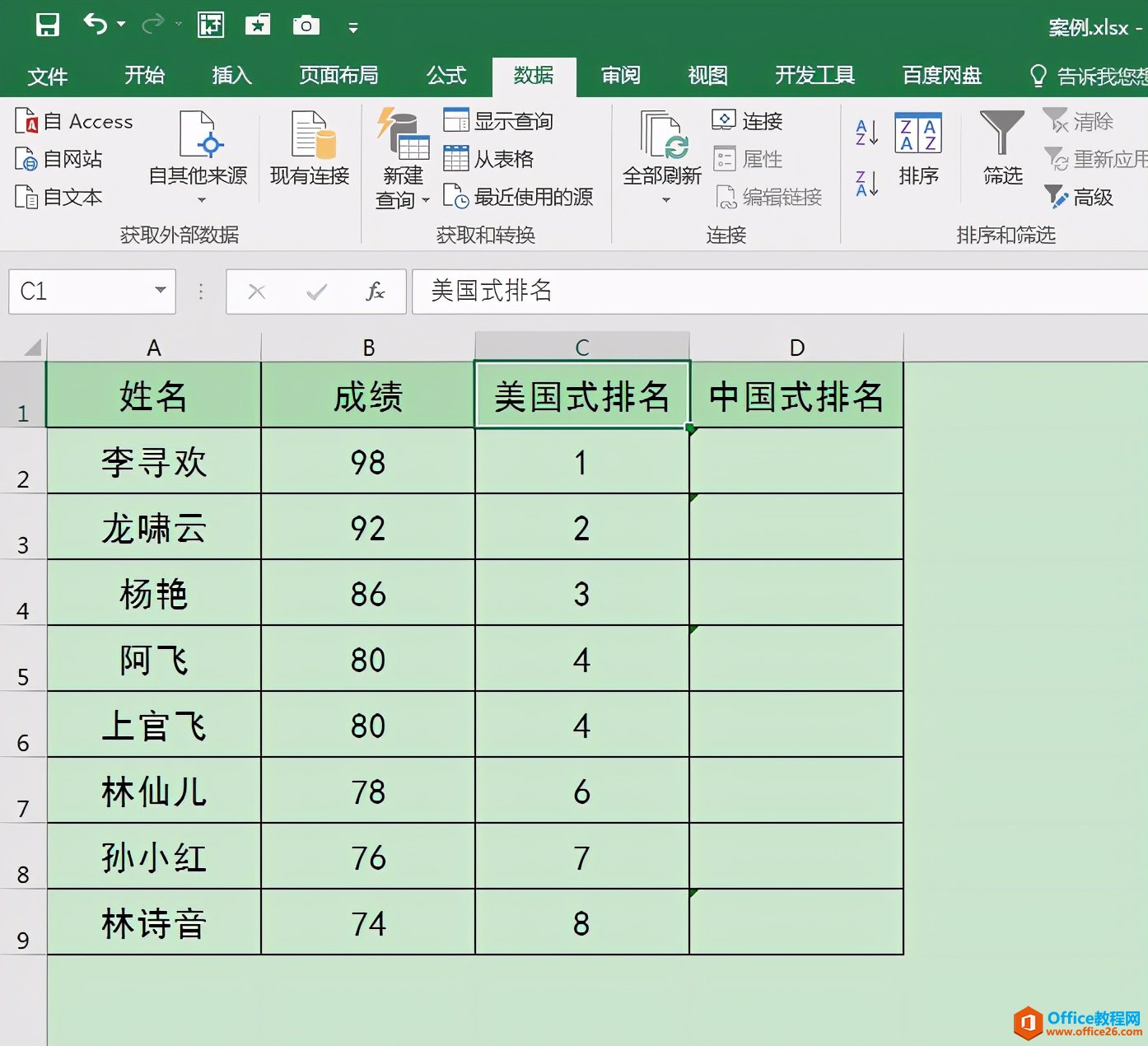Click the formula bar cancel X icon
The image size is (1148, 1046).
pos(257,292)
